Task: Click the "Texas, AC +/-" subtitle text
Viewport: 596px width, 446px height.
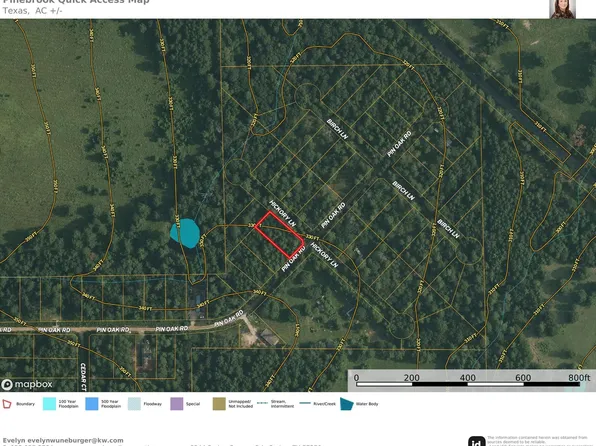Action: point(32,11)
